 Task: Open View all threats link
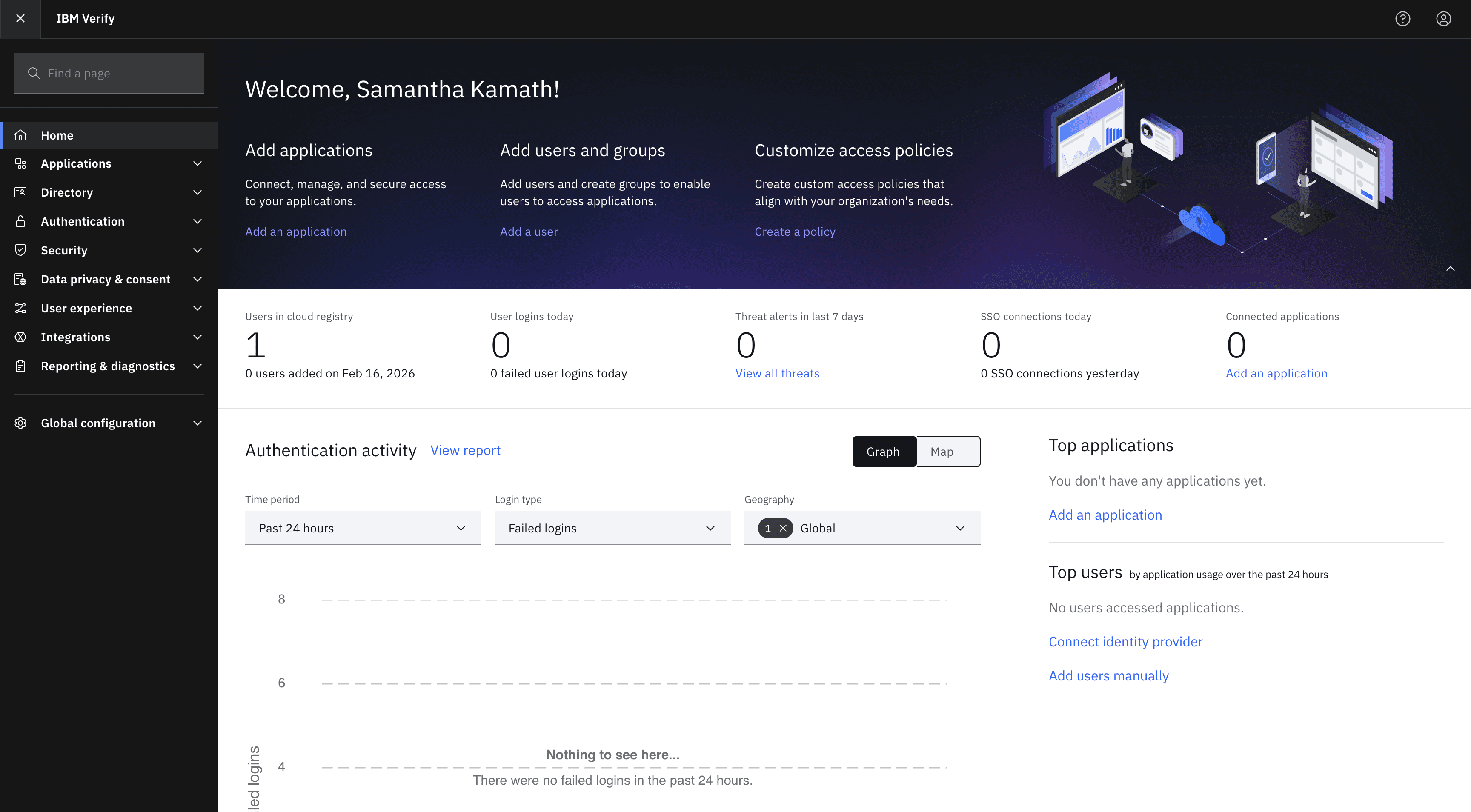pyautogui.click(x=777, y=374)
